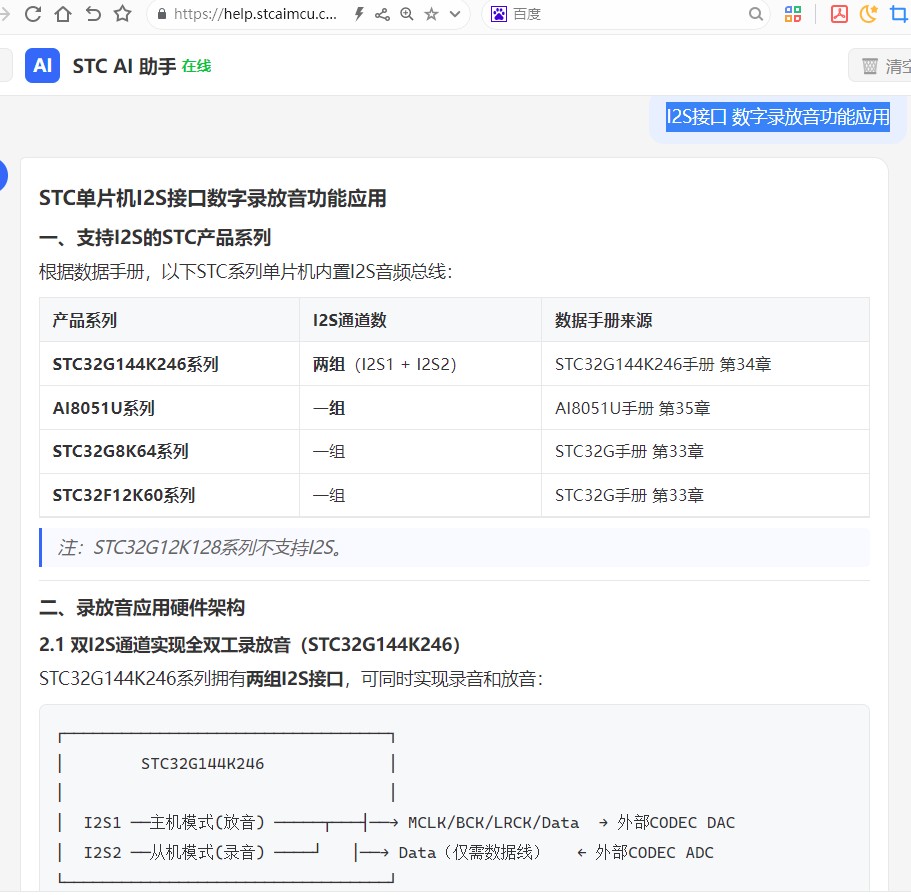This screenshot has width=911, height=895.
Task: Click the blue AI logo avatar
Action: pos(42,66)
